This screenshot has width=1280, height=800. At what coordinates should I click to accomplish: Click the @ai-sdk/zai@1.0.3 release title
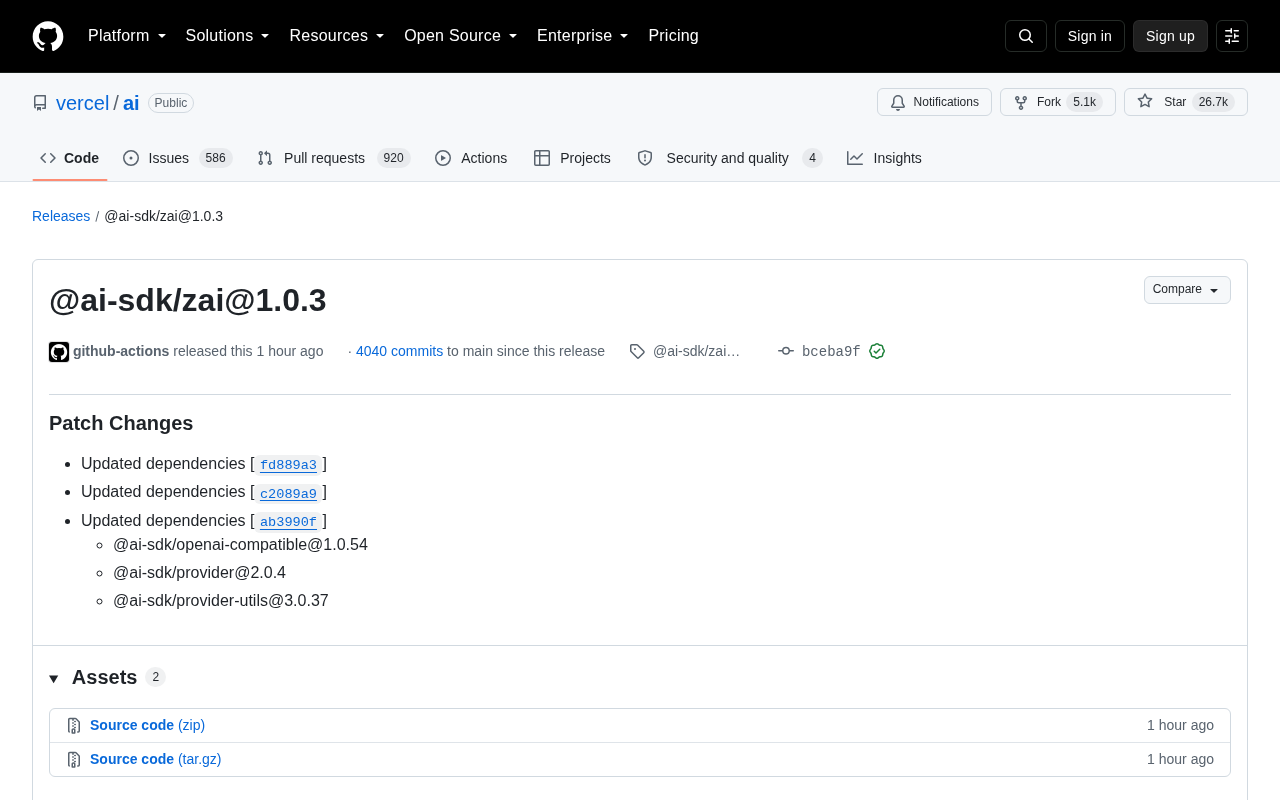click(188, 300)
